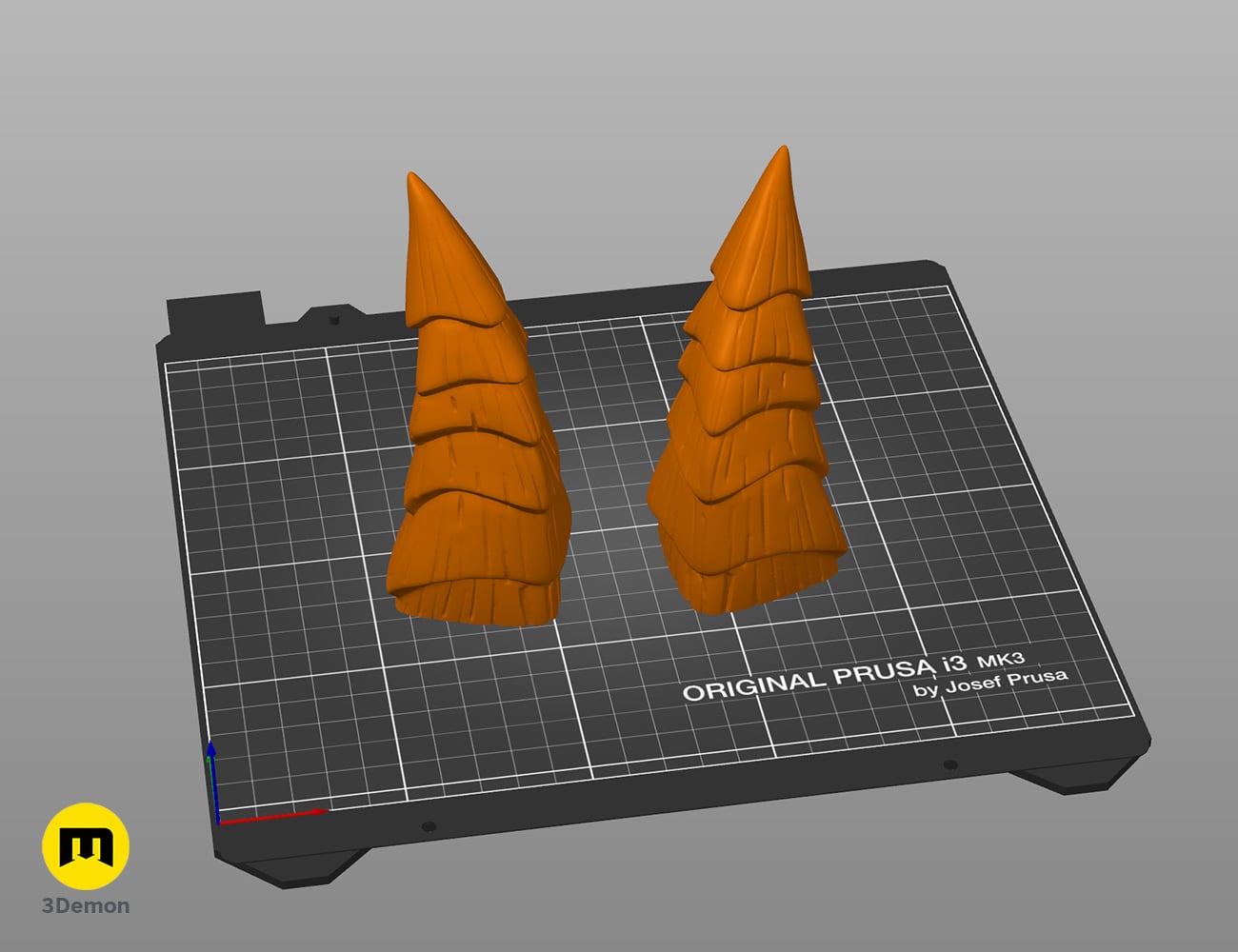Click the yellow 3Demon logo icon
Viewport: 1238px width, 952px height.
(86, 846)
